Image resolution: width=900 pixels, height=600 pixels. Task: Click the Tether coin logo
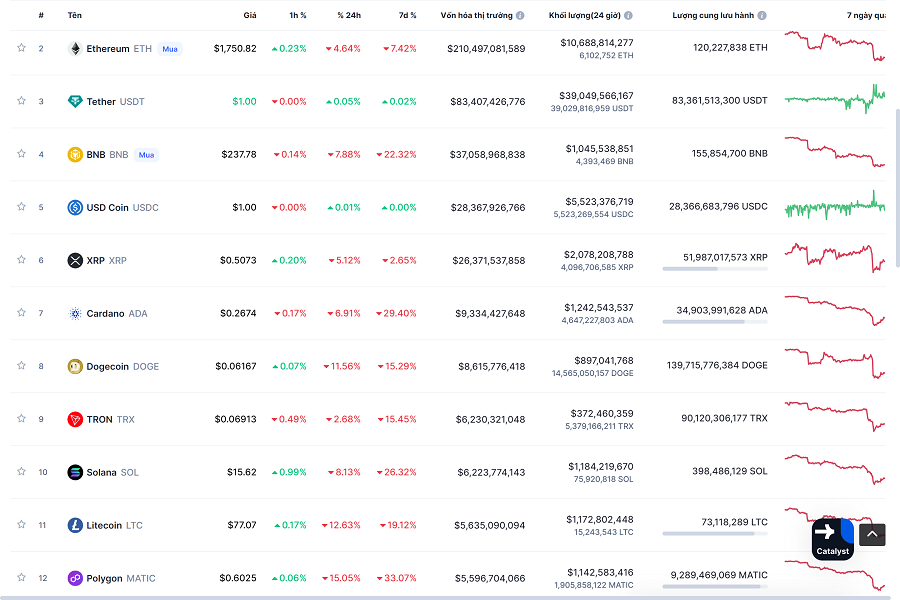[x=75, y=102]
